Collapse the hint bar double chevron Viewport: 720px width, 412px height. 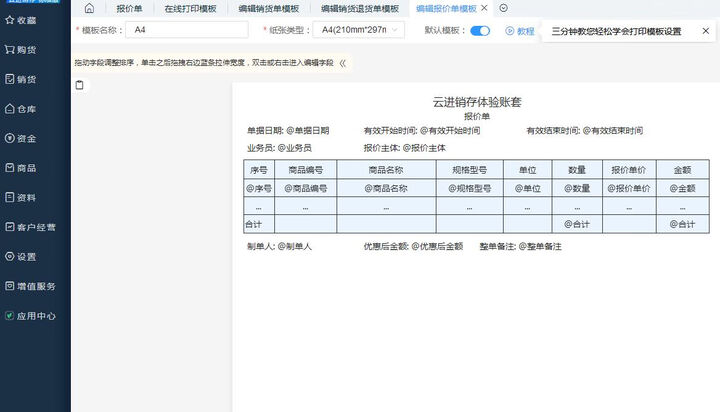click(x=343, y=63)
